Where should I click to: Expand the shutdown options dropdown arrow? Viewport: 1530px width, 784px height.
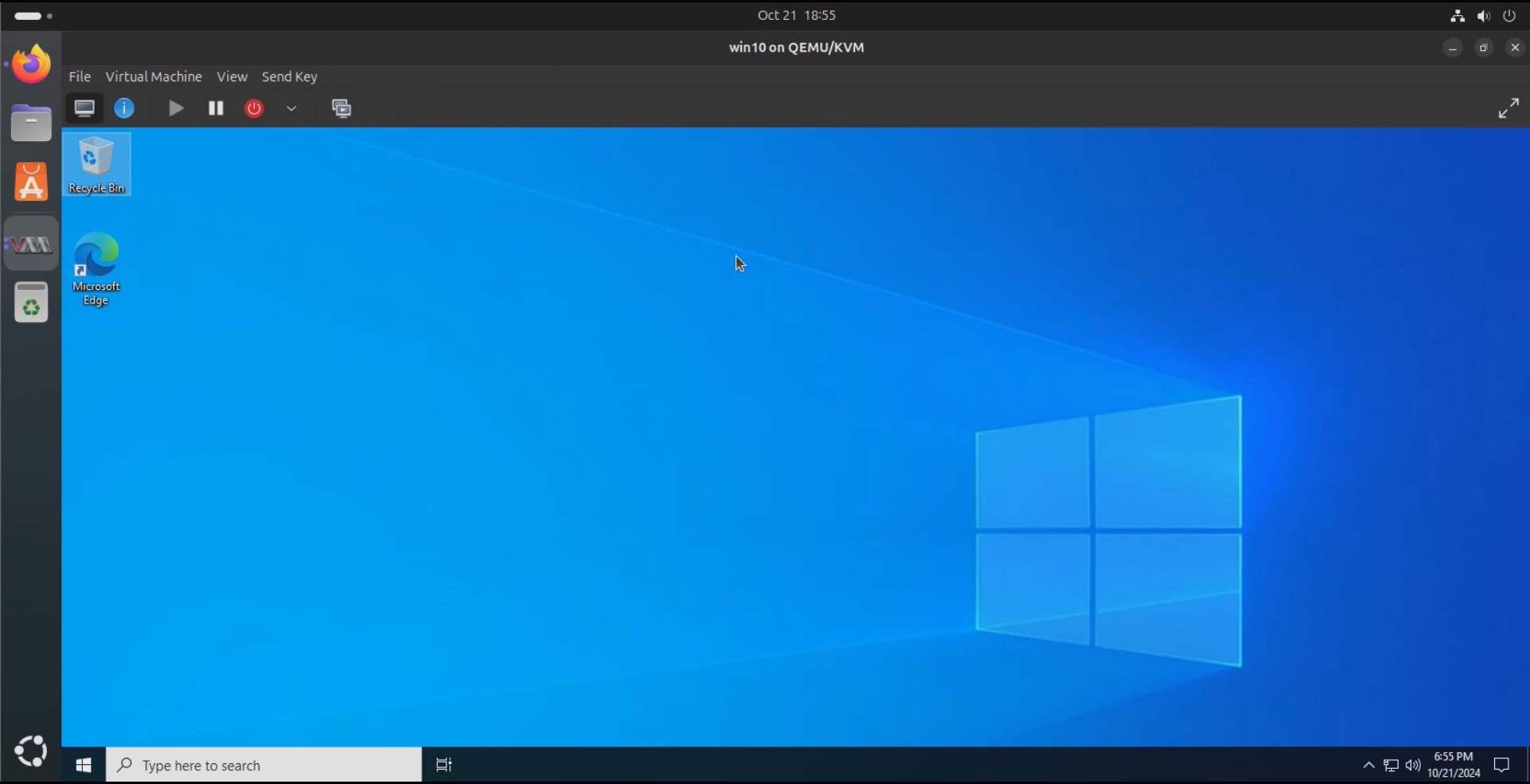pyautogui.click(x=292, y=108)
